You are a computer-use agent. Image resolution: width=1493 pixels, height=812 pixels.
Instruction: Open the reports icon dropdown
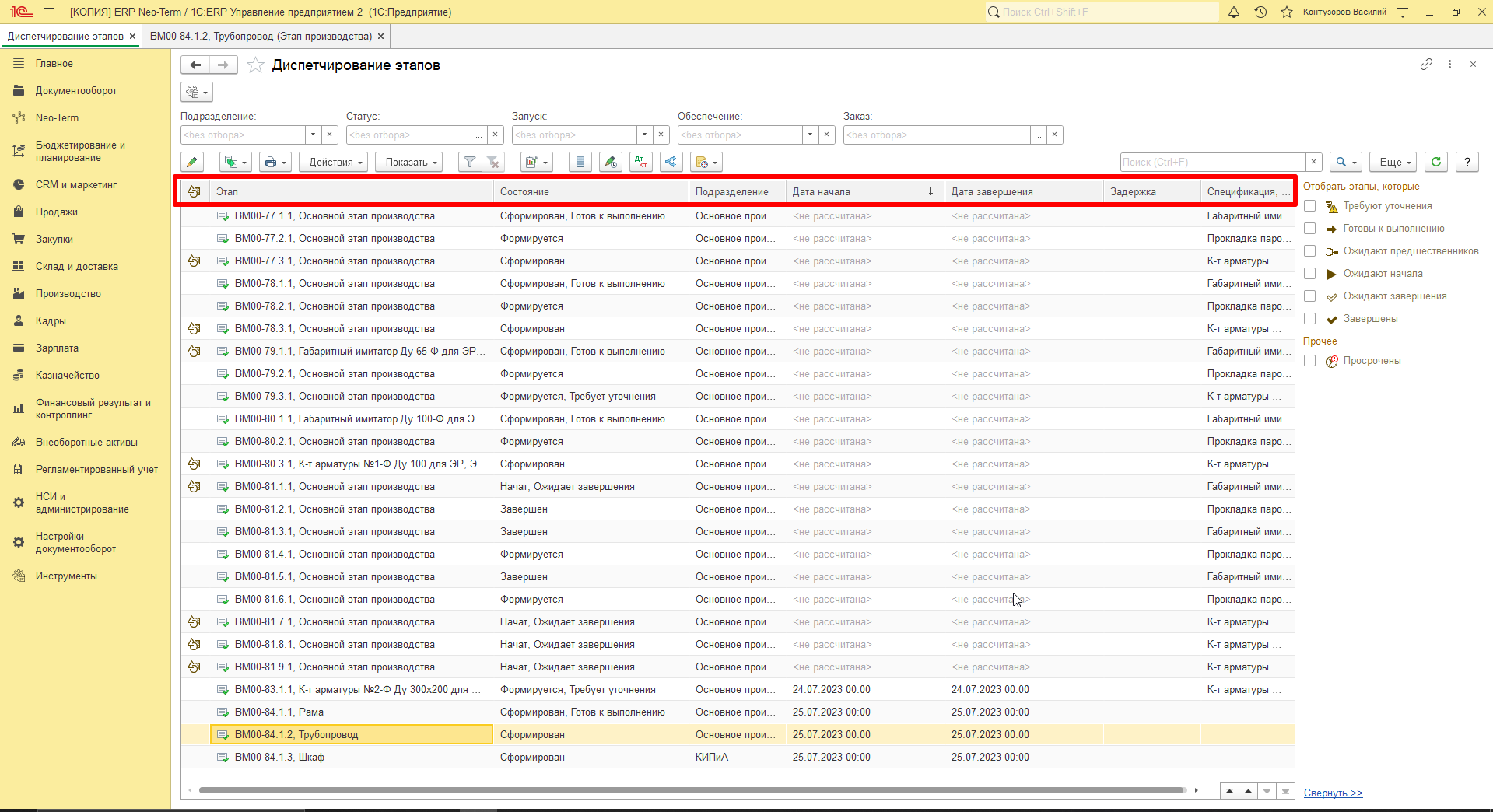(x=537, y=162)
